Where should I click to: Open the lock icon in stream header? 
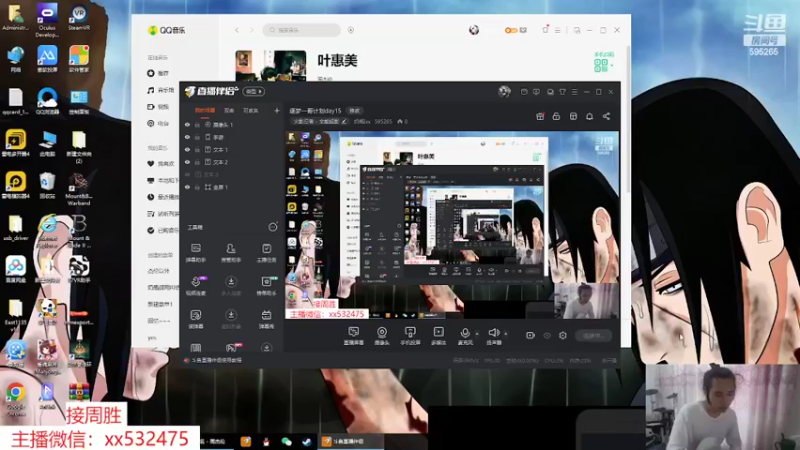pos(556,116)
